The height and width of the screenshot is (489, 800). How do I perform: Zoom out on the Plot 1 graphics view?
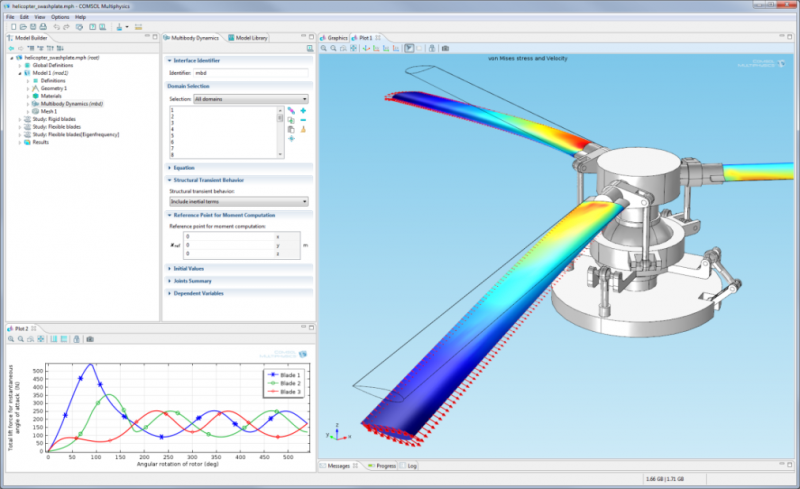333,48
